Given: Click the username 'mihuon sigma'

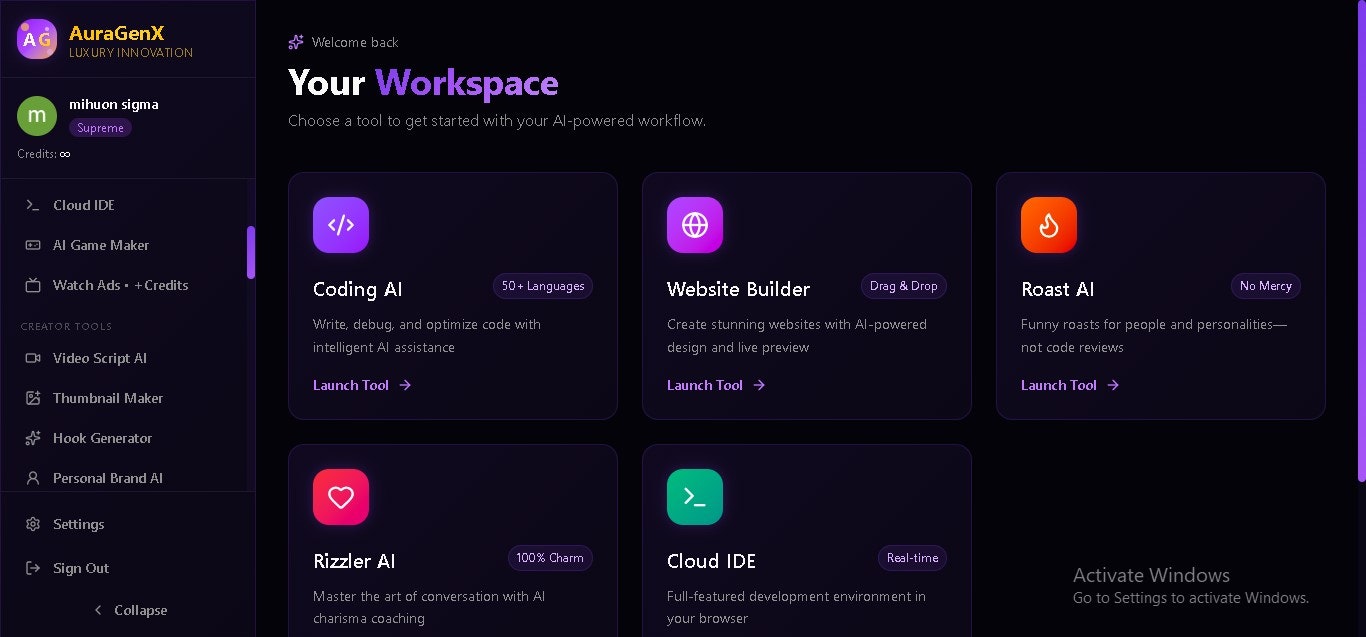Looking at the screenshot, I should pos(114,104).
